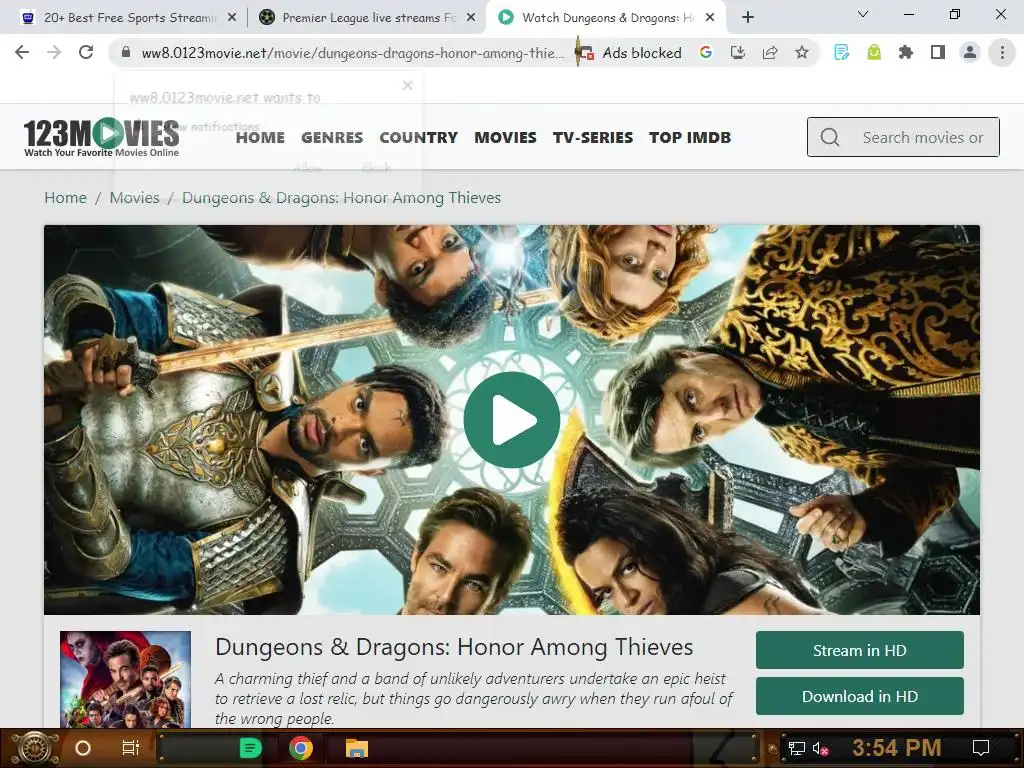Open the TOP IMDB menu item

coord(690,138)
